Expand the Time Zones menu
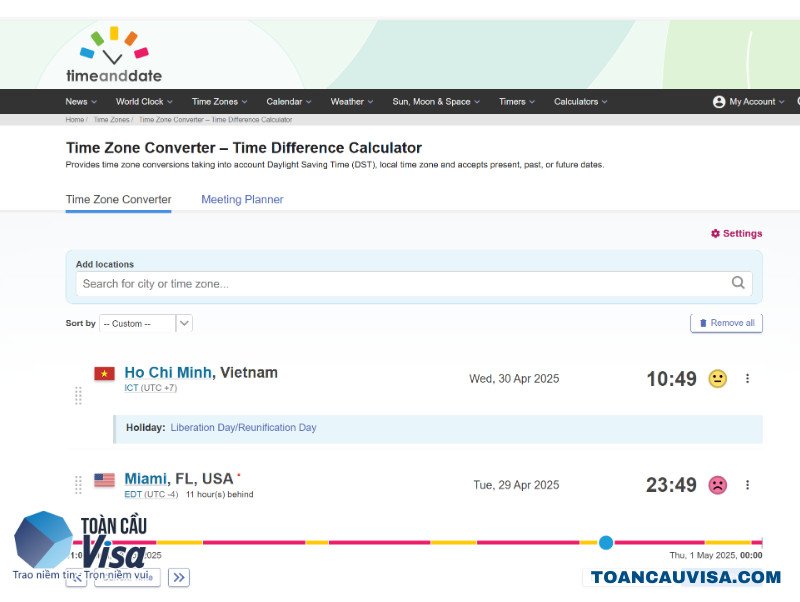The image size is (800, 602). pos(219,102)
